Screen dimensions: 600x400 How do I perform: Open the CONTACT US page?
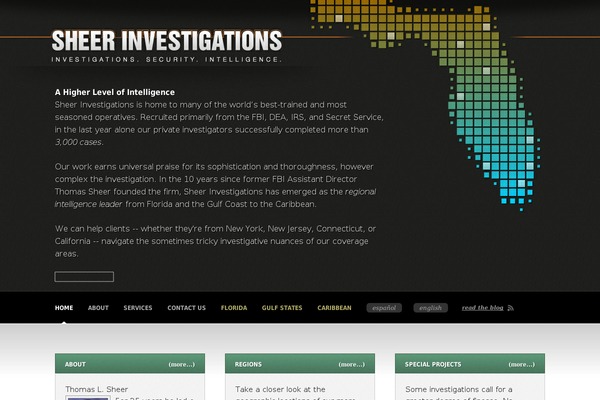click(186, 308)
